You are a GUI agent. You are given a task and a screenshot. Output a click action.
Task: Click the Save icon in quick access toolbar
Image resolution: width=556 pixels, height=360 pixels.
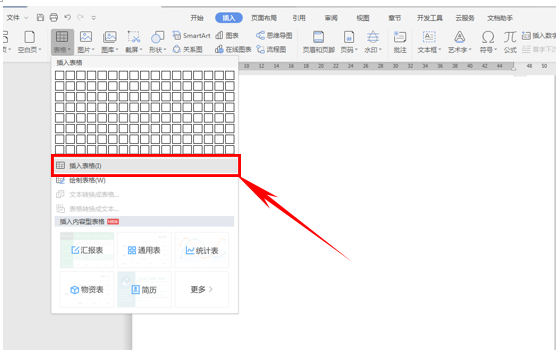pos(40,17)
